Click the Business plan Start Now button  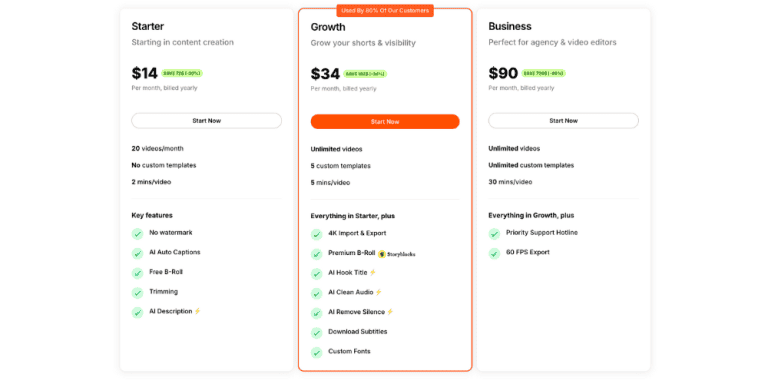[563, 120]
